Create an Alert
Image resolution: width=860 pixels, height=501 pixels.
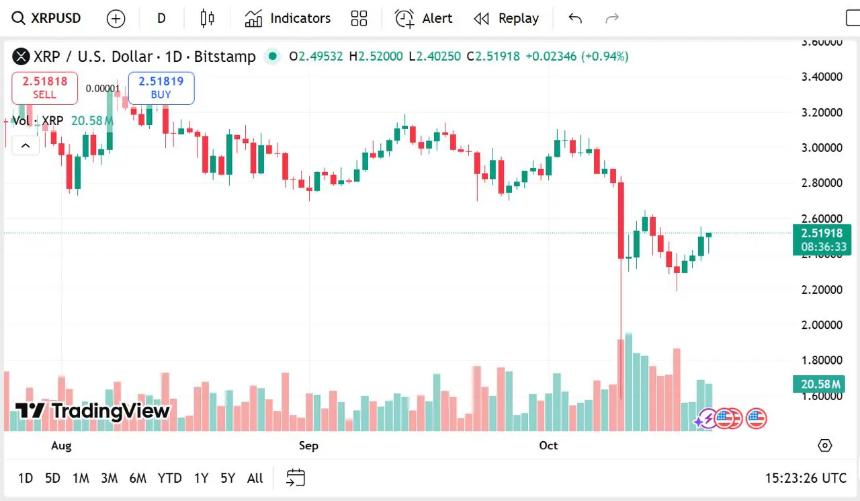tap(423, 18)
